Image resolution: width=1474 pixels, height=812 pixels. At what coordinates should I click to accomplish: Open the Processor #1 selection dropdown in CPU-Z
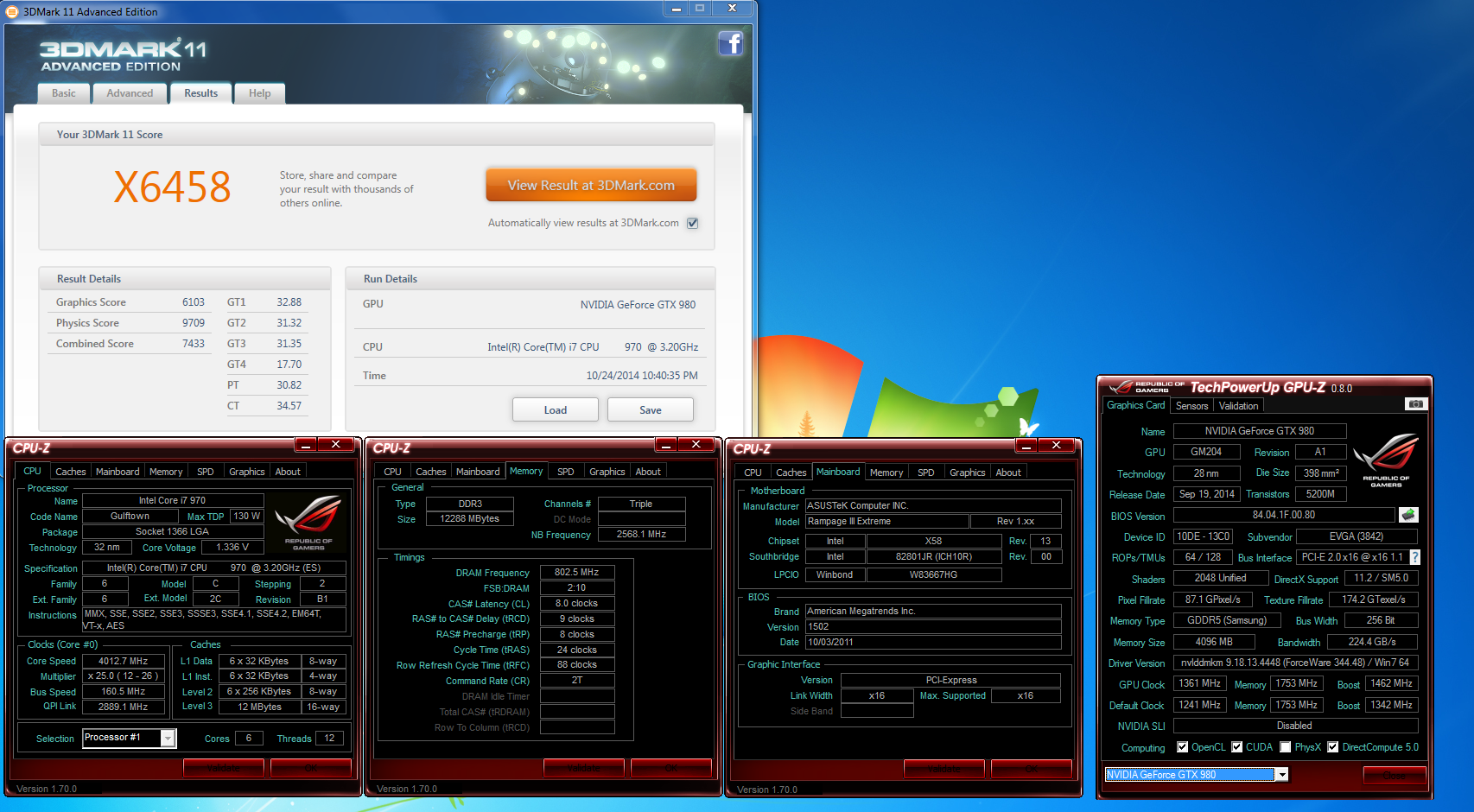(x=168, y=738)
